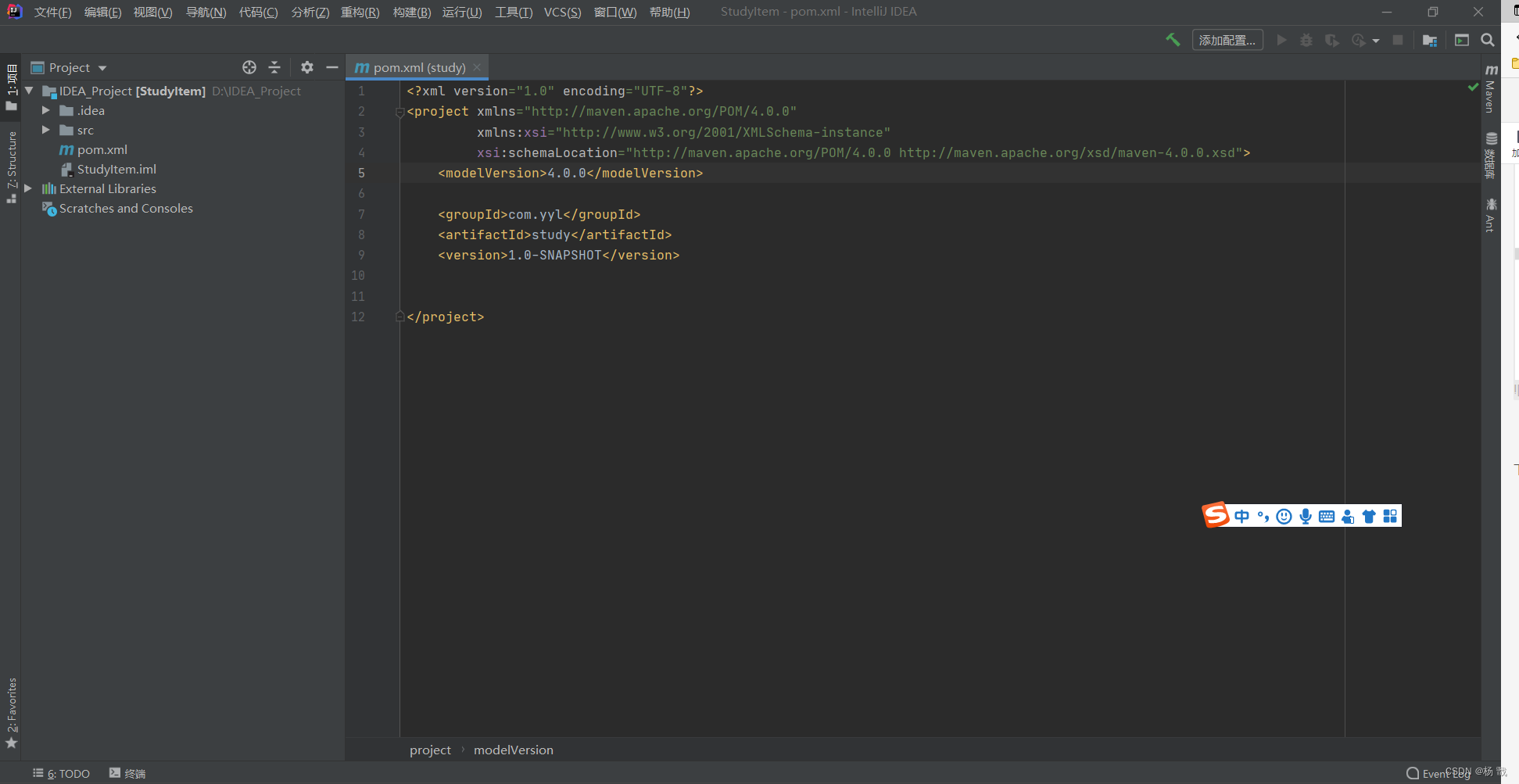Expand External Libraries node
Screen dimensions: 1519x784
coord(29,188)
